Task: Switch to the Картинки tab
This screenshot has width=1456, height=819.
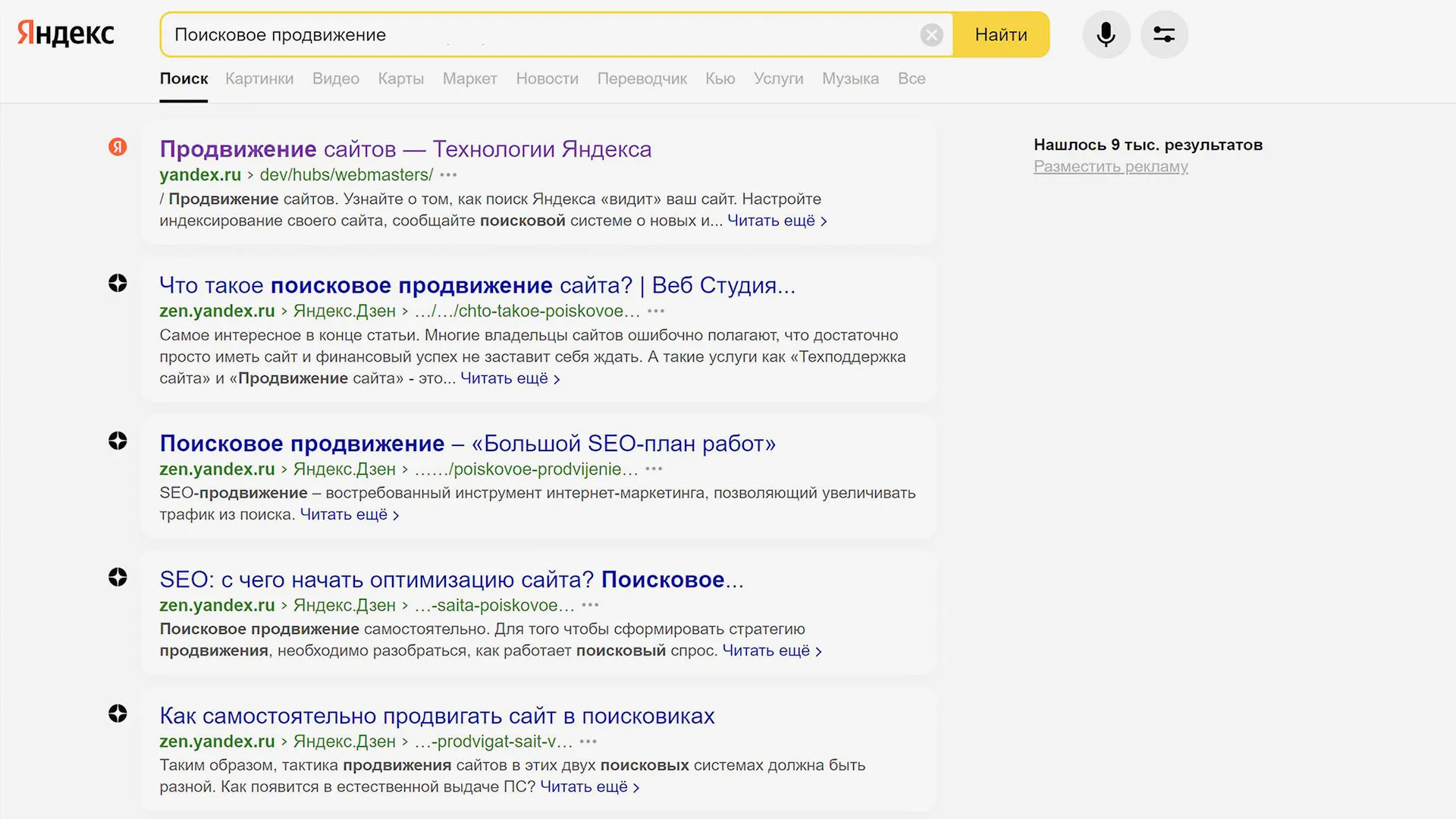Action: [x=259, y=79]
